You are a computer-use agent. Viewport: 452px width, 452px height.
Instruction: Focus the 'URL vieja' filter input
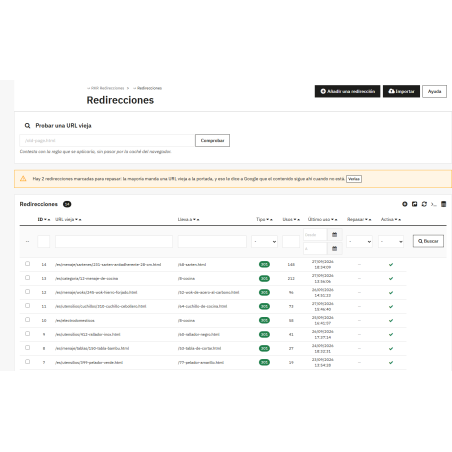pos(114,241)
